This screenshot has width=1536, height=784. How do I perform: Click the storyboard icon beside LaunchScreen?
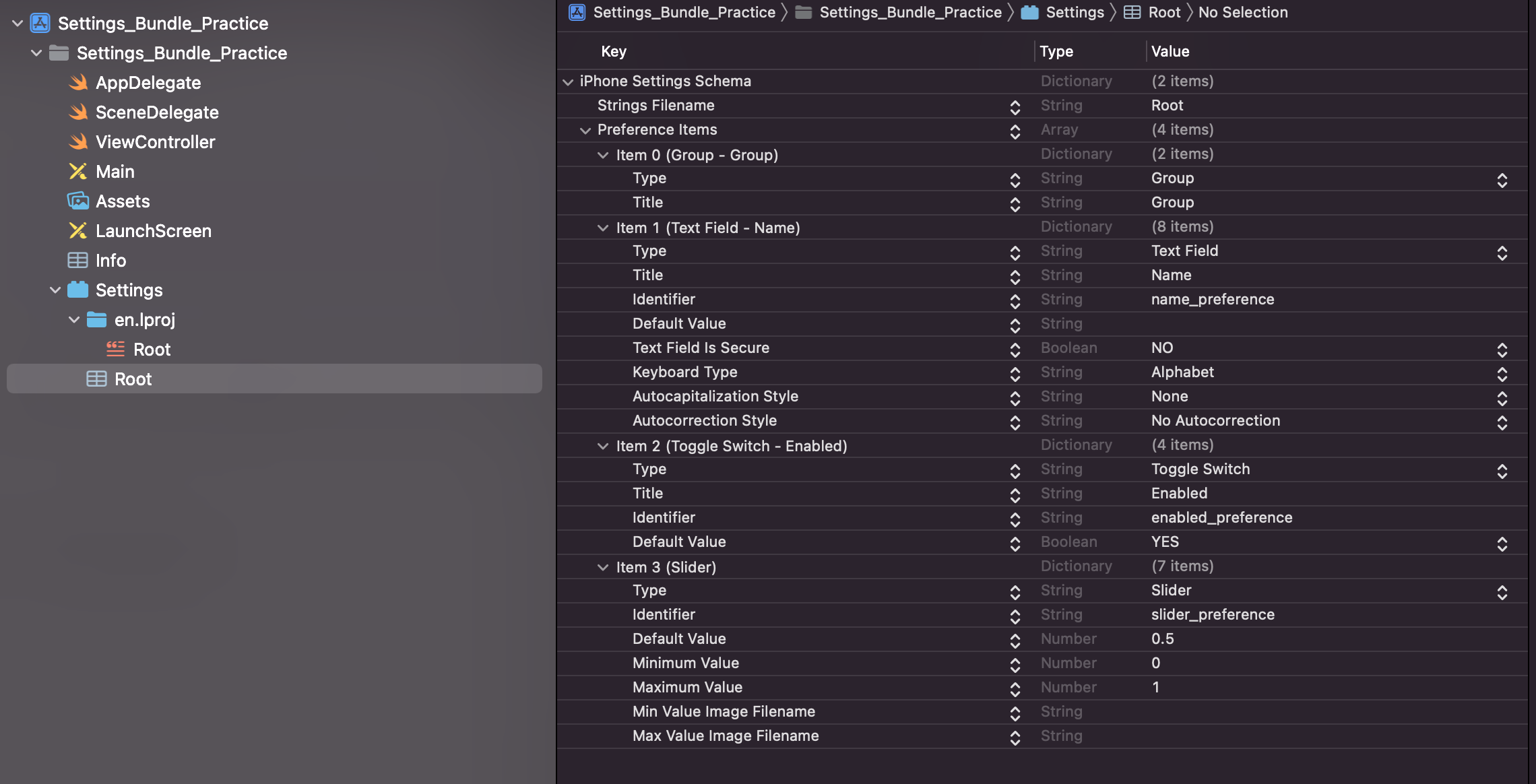(78, 231)
